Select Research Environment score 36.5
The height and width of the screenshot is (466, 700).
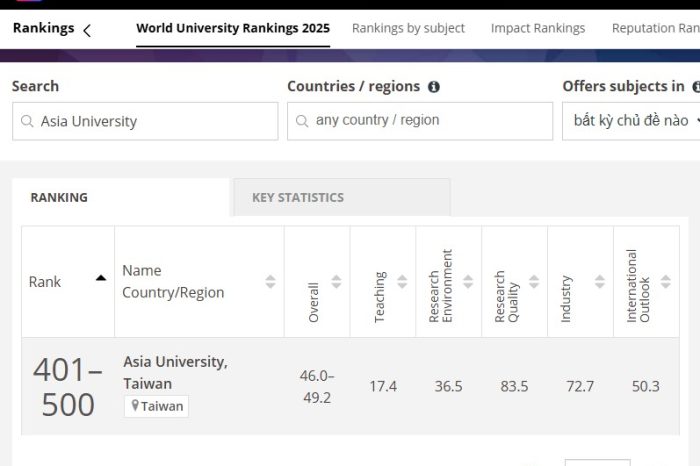click(449, 386)
